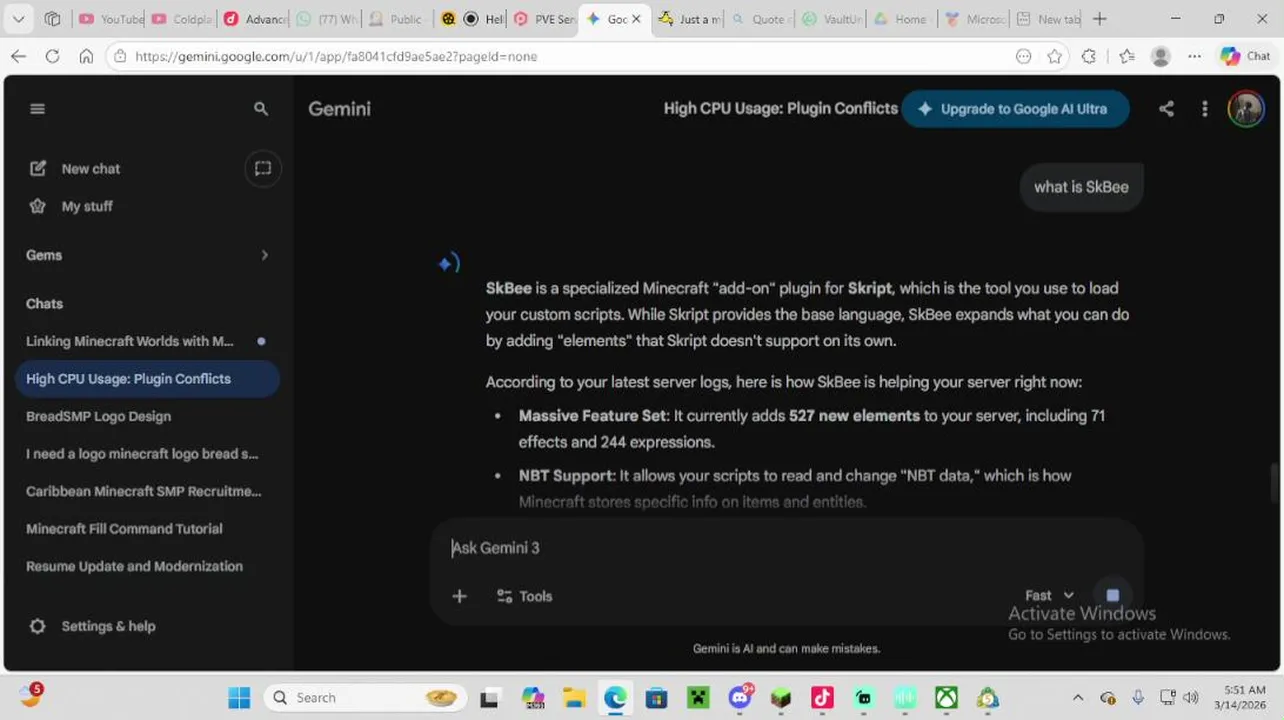Switch to the Advance tab
The width and height of the screenshot is (1284, 720).
(254, 19)
